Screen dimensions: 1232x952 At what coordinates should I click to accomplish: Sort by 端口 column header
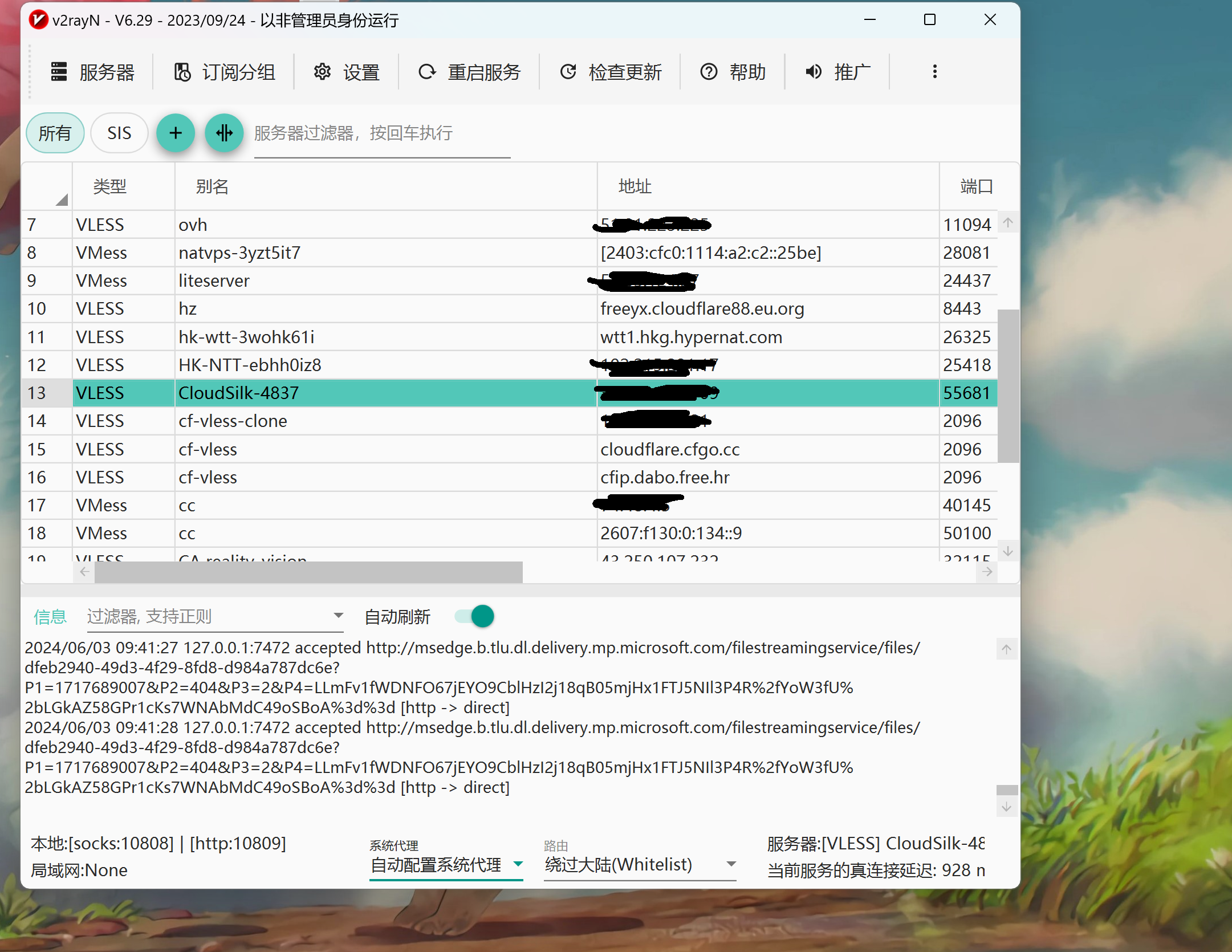(977, 186)
